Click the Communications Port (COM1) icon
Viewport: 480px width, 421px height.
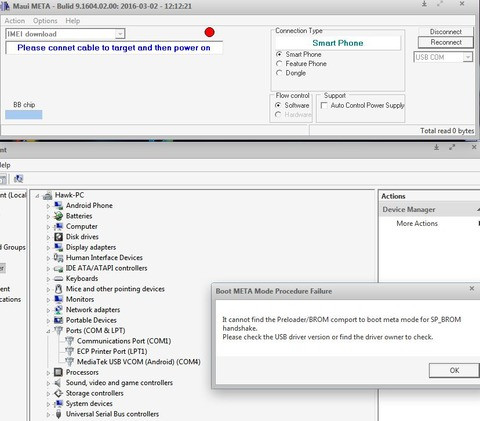[x=69, y=341]
